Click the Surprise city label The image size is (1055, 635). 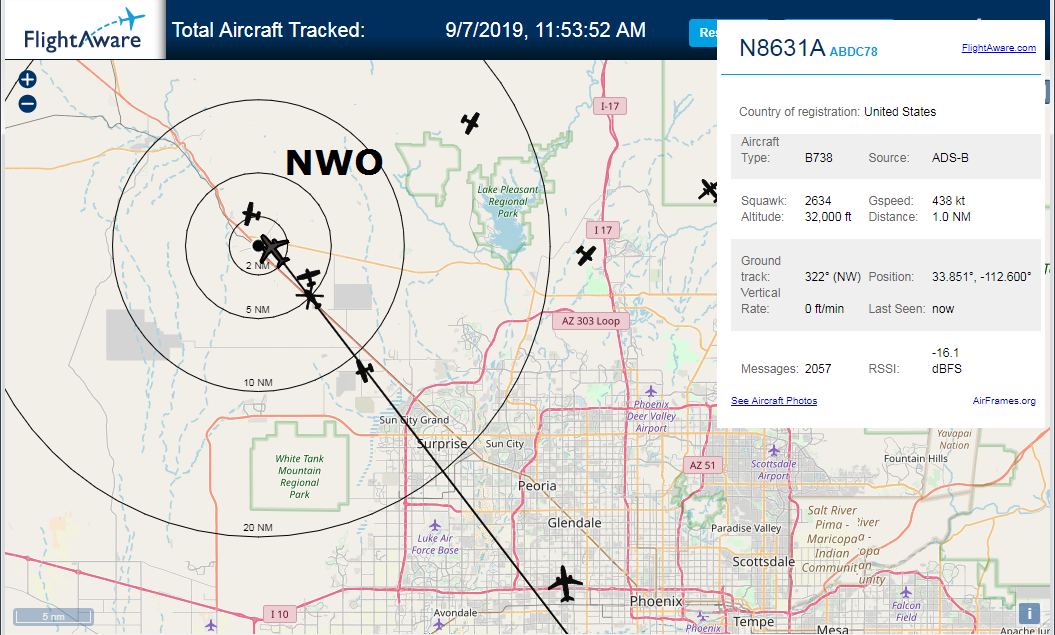(x=441, y=444)
